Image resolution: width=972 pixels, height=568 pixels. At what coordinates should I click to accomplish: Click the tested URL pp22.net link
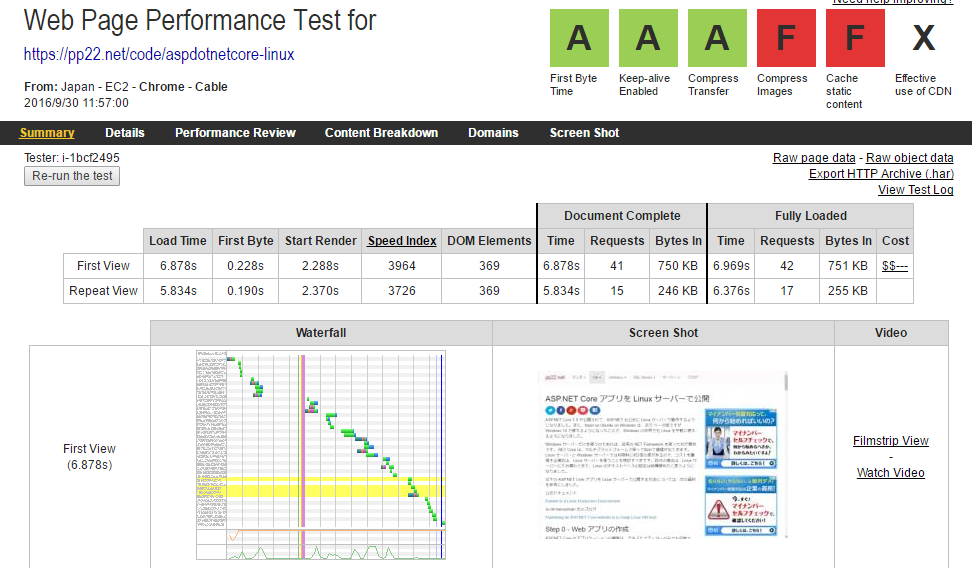[x=159, y=54]
